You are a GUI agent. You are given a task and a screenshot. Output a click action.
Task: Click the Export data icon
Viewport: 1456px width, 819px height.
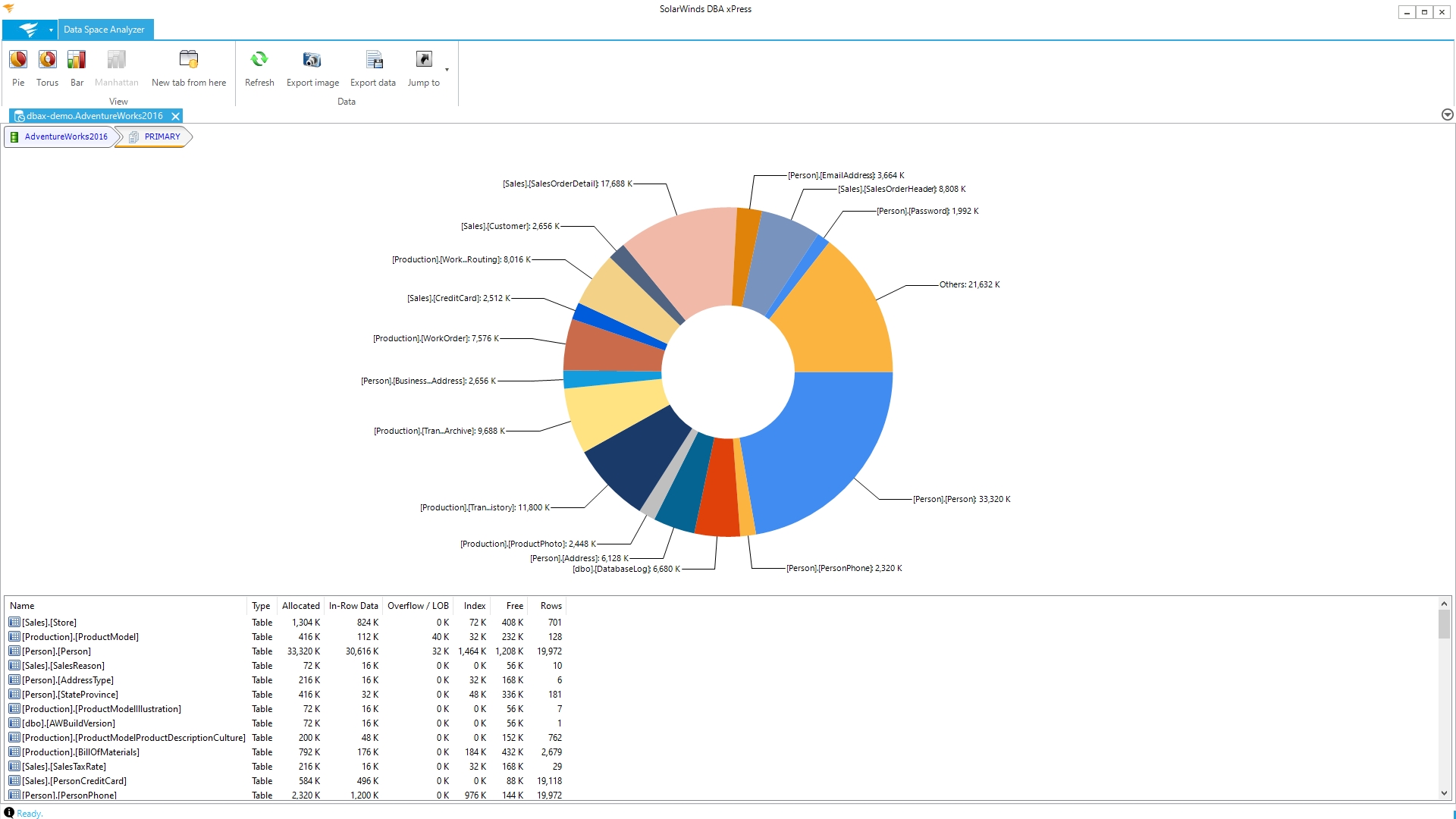click(x=373, y=61)
